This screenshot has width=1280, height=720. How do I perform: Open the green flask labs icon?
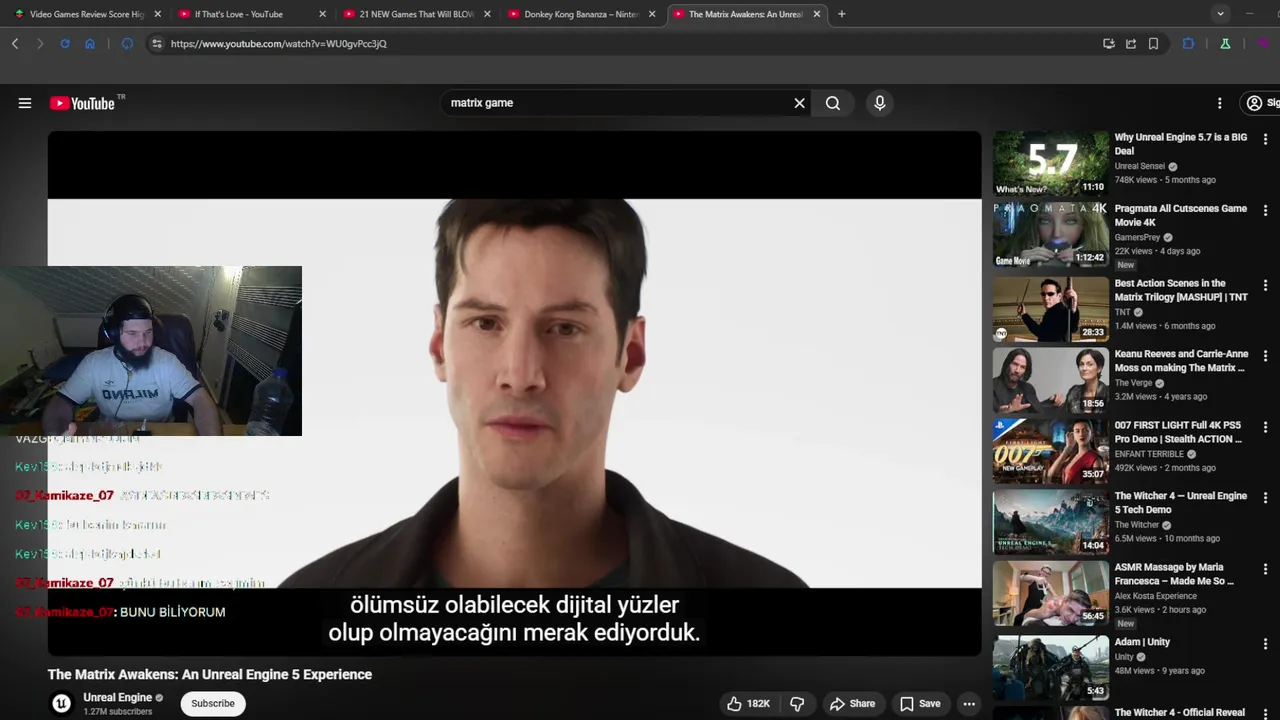[x=1225, y=44]
